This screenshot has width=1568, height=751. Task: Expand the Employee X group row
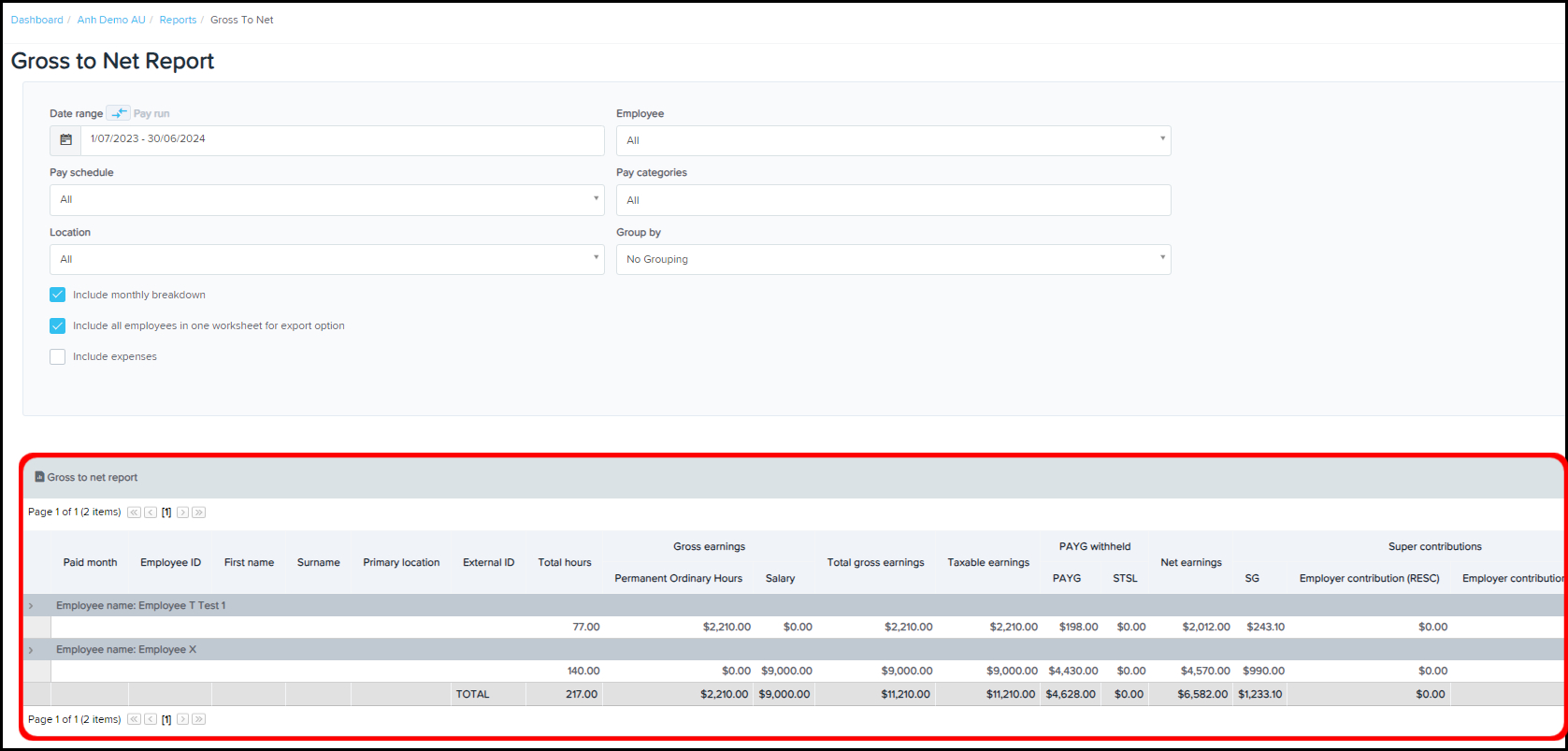pos(31,650)
